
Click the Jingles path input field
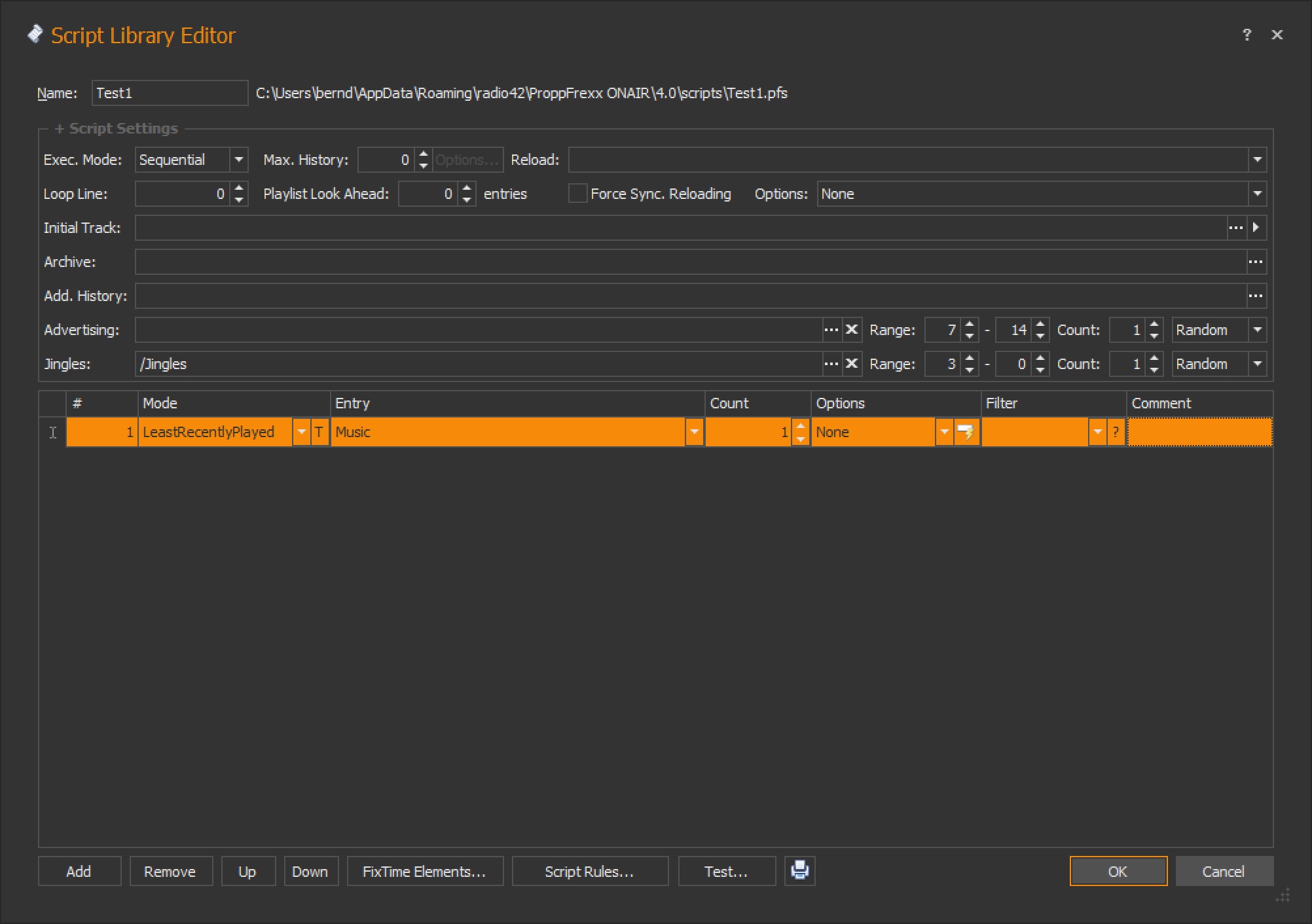(x=479, y=364)
